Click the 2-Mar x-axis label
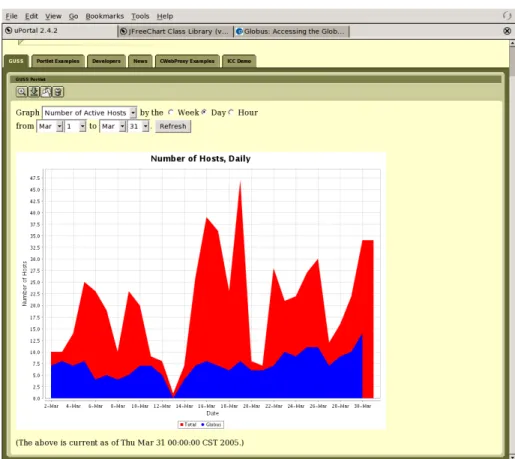Image resolution: width=515 pixels, height=459 pixels. [51, 406]
